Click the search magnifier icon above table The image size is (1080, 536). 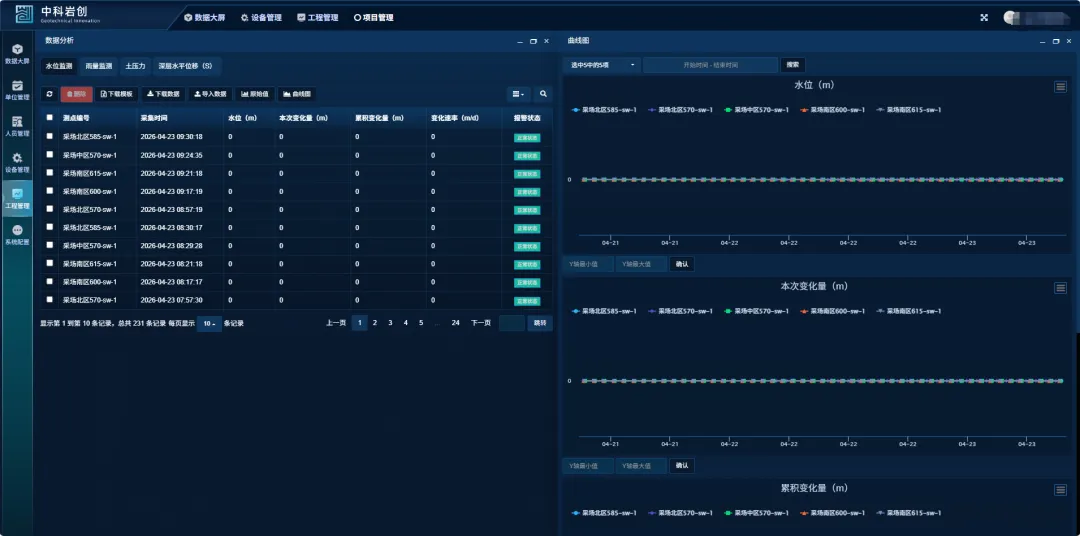pyautogui.click(x=543, y=94)
